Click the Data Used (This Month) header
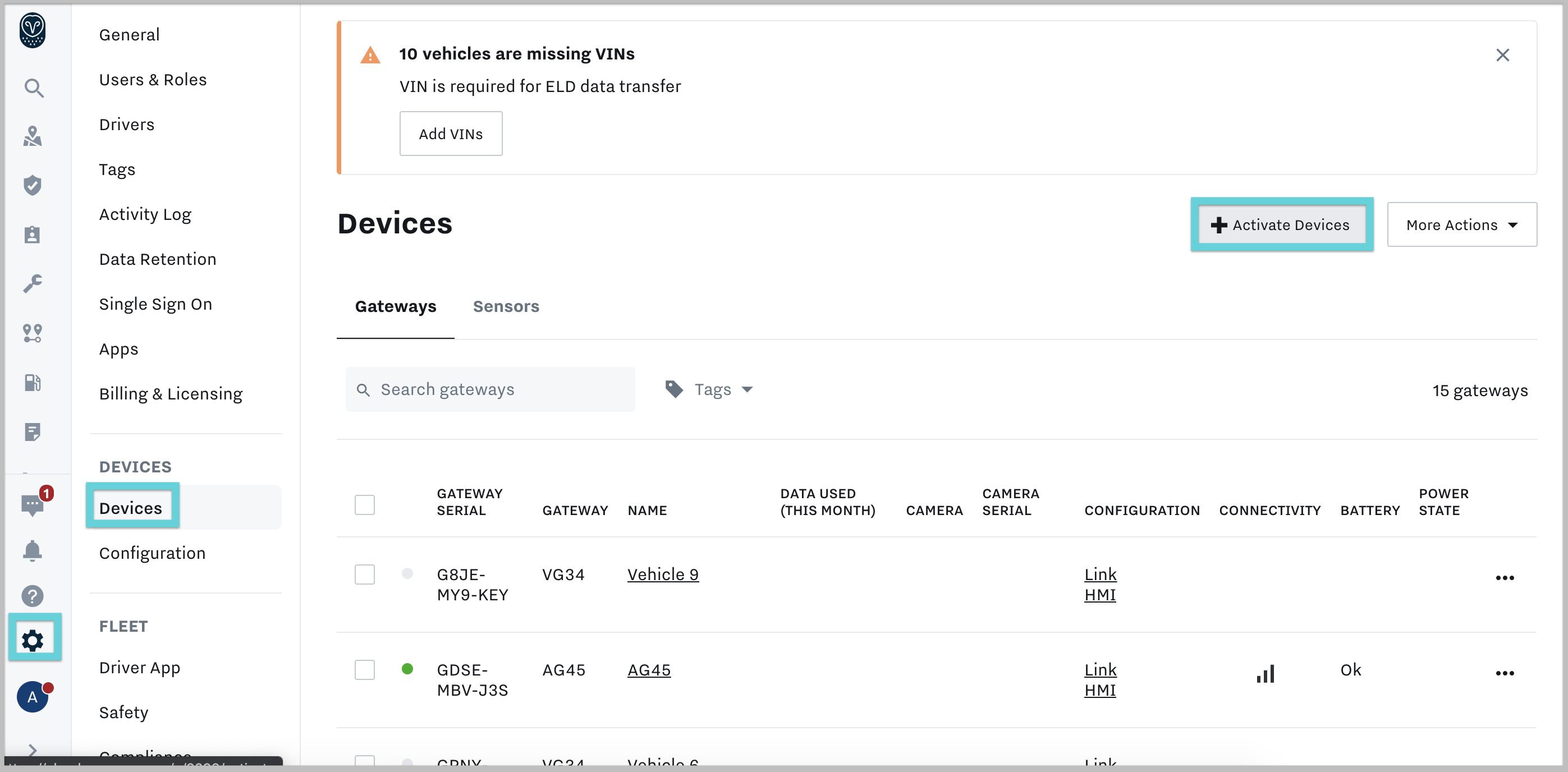Viewport: 1568px width, 772px height. [x=827, y=502]
